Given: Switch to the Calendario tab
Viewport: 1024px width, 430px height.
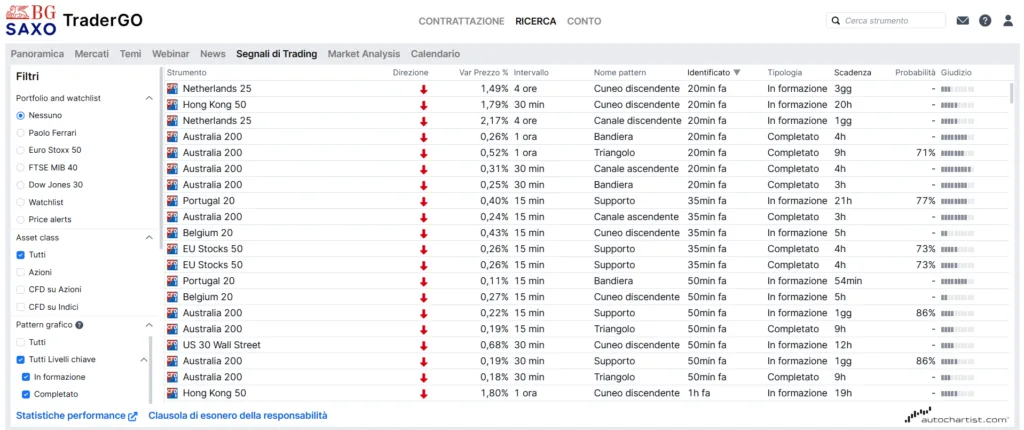Looking at the screenshot, I should coord(435,54).
